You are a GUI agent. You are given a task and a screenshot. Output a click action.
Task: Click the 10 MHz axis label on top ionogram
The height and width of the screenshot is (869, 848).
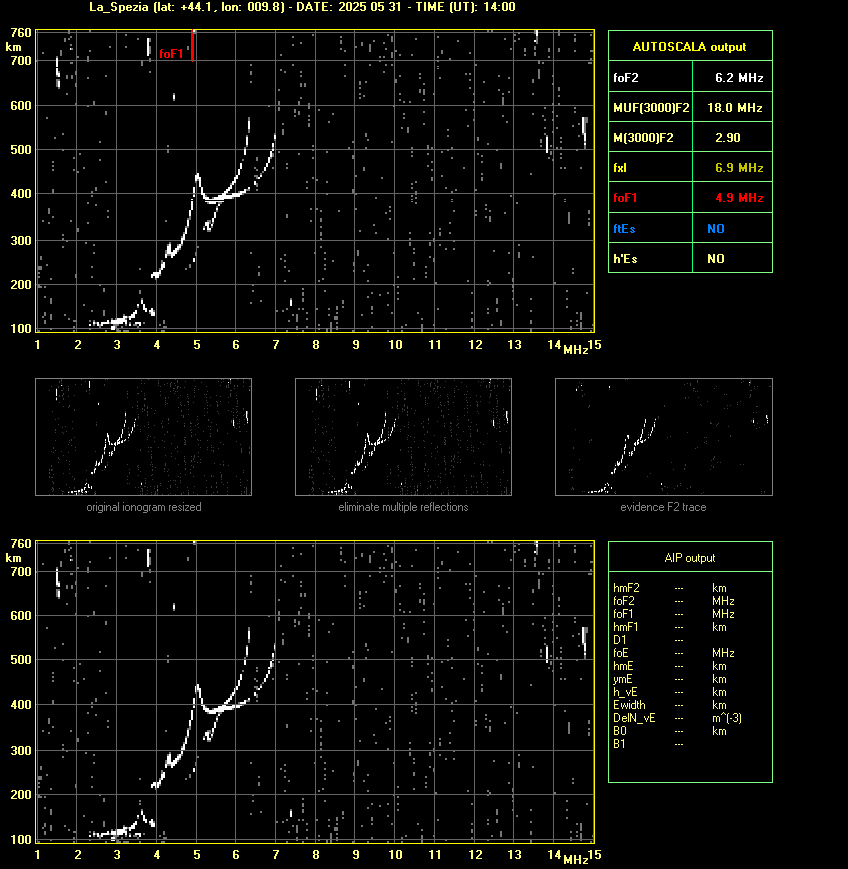tap(395, 345)
